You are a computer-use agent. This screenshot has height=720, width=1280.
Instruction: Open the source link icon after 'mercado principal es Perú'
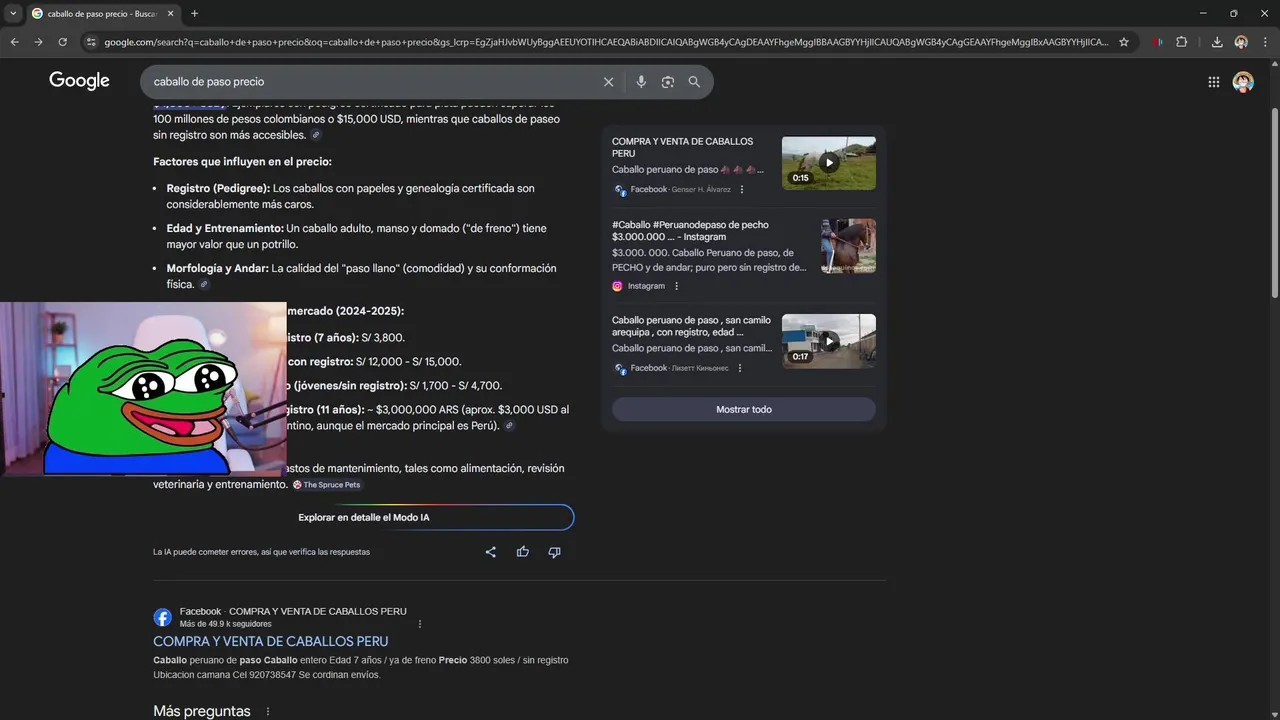[509, 426]
